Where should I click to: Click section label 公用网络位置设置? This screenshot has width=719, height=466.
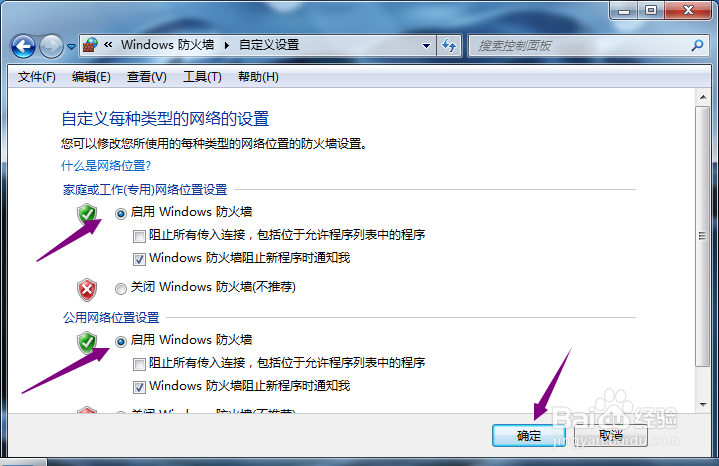(111, 317)
